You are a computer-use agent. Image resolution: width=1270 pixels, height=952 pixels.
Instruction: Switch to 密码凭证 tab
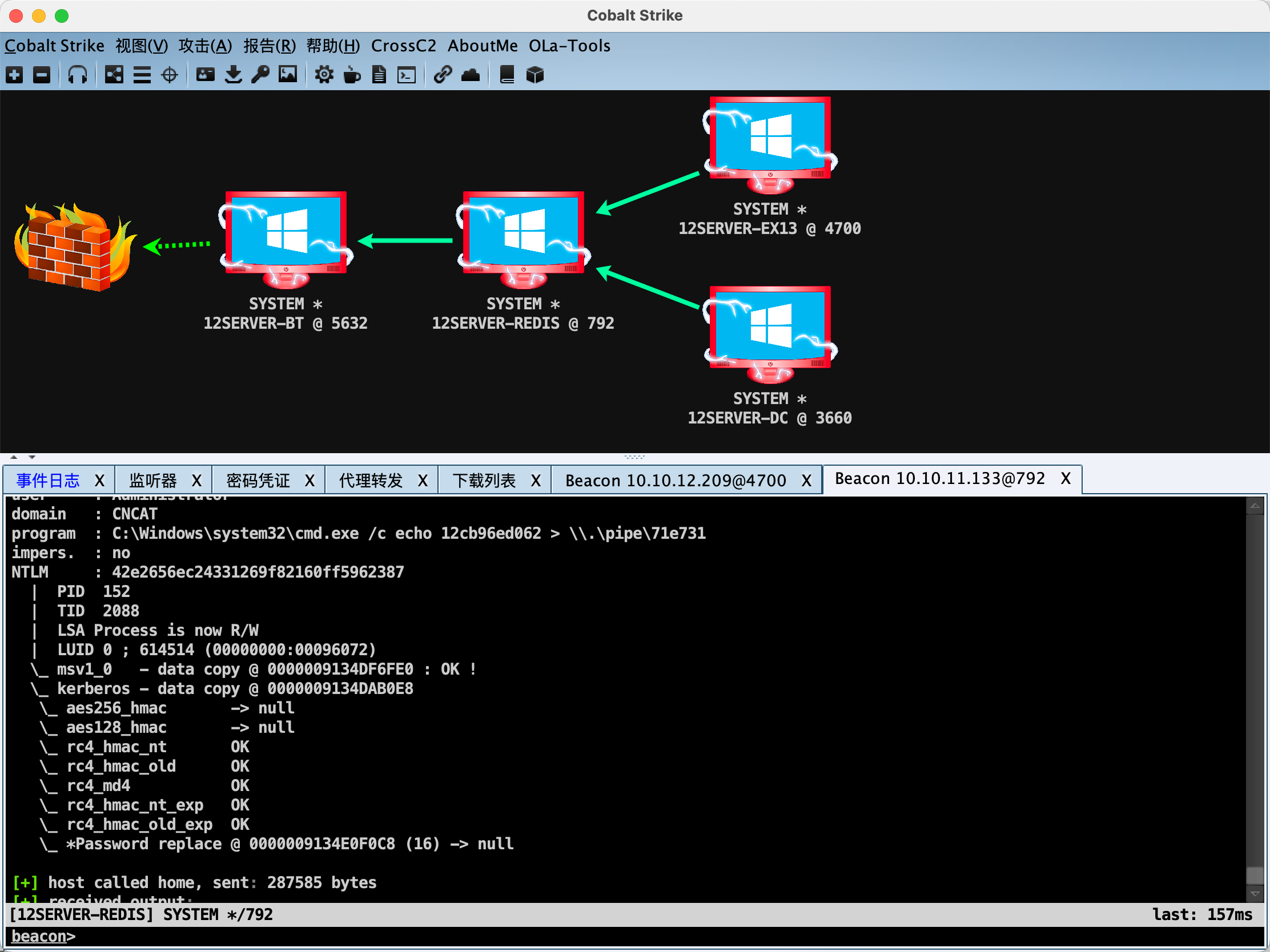(x=258, y=481)
